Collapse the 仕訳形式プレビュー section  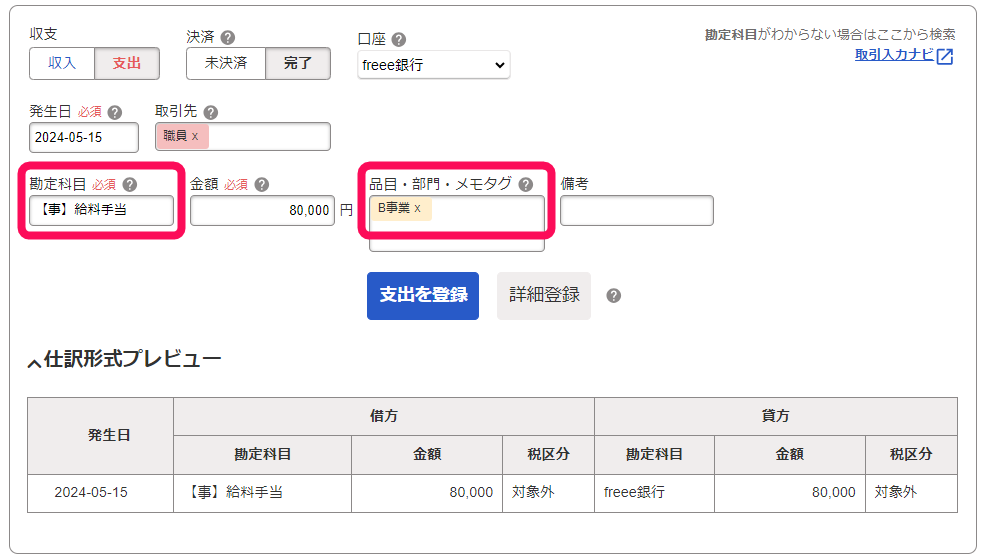tap(124, 360)
